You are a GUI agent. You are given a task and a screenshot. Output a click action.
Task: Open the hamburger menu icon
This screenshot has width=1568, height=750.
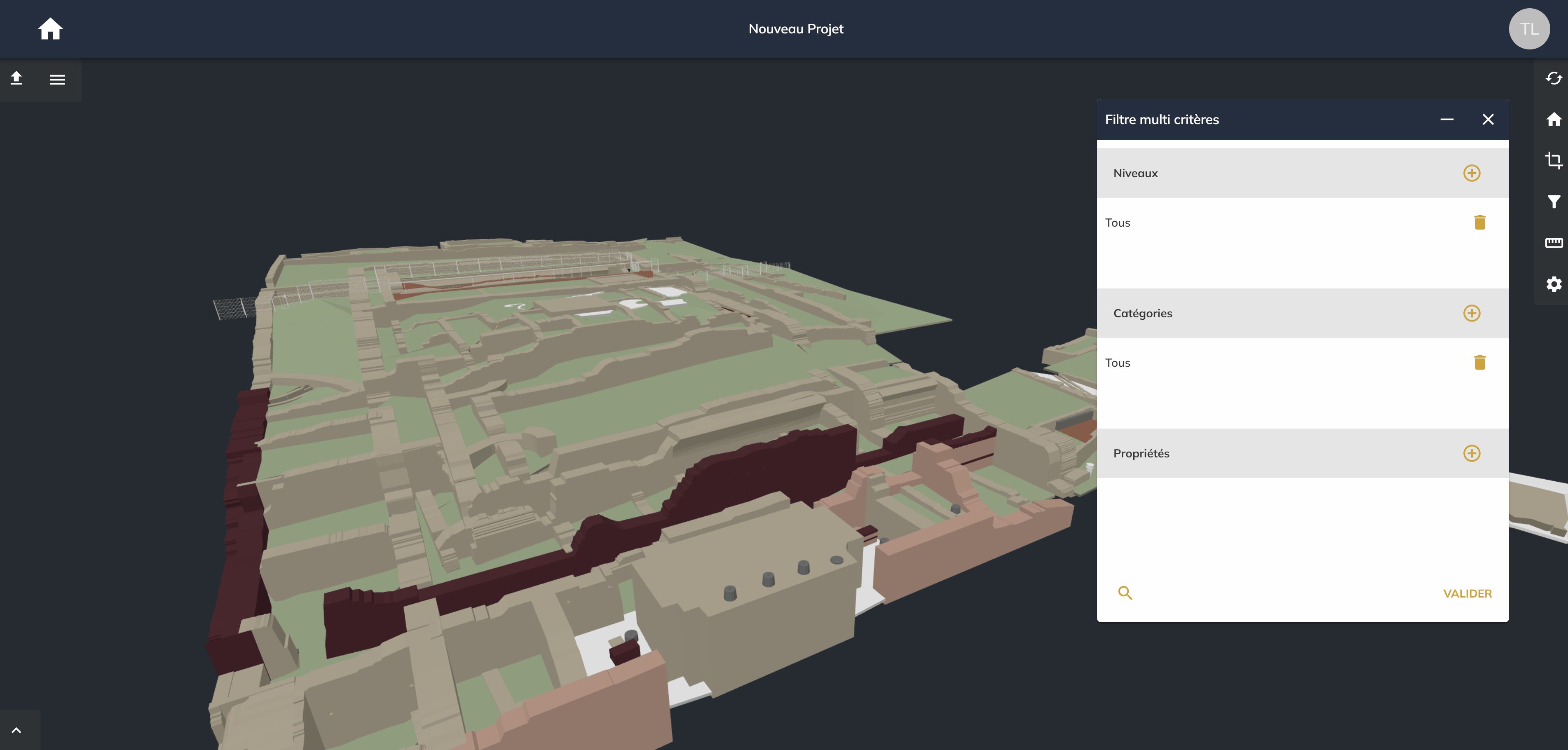click(57, 79)
